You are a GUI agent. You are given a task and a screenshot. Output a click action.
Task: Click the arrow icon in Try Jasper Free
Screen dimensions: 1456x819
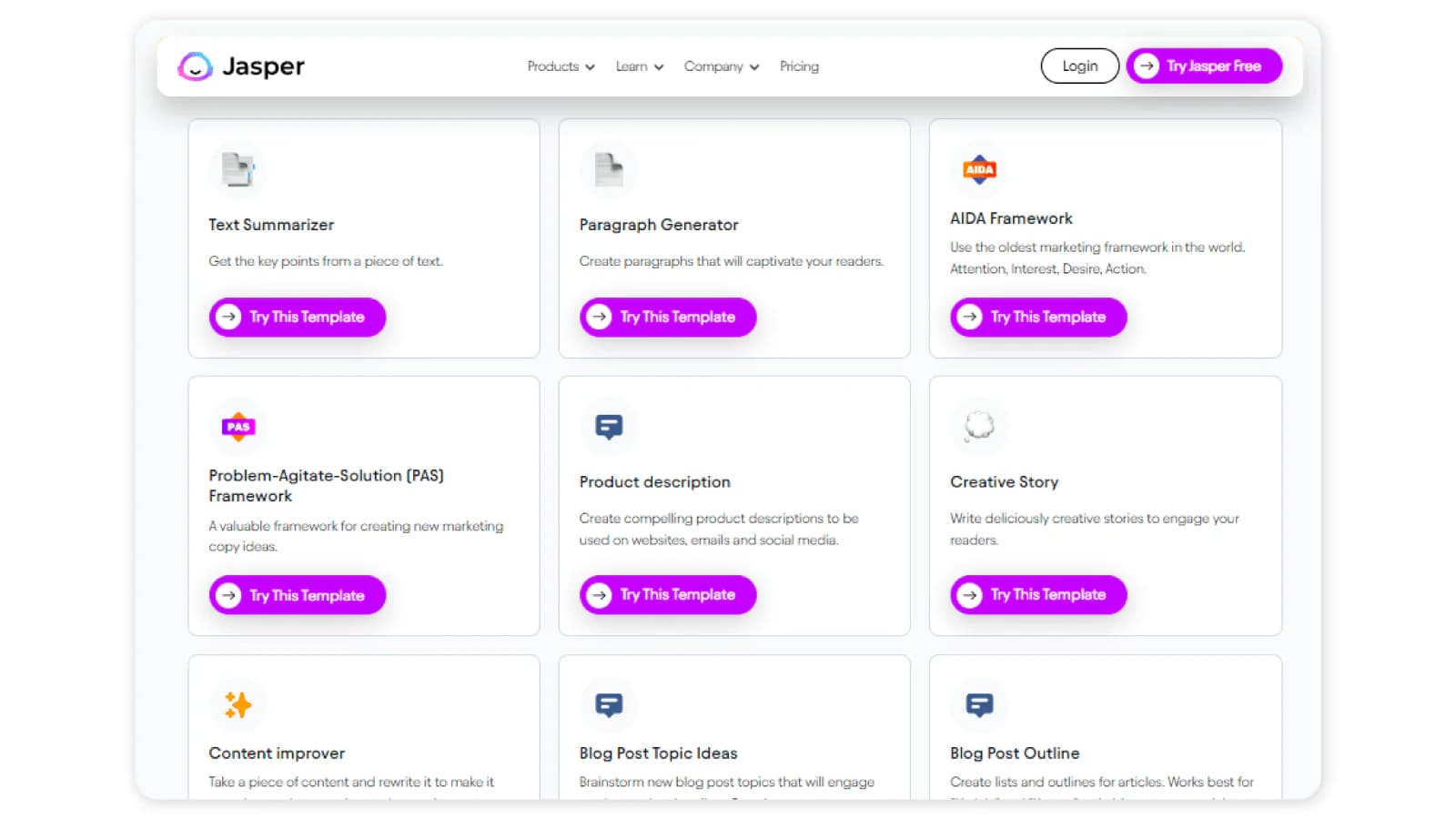tap(1147, 66)
